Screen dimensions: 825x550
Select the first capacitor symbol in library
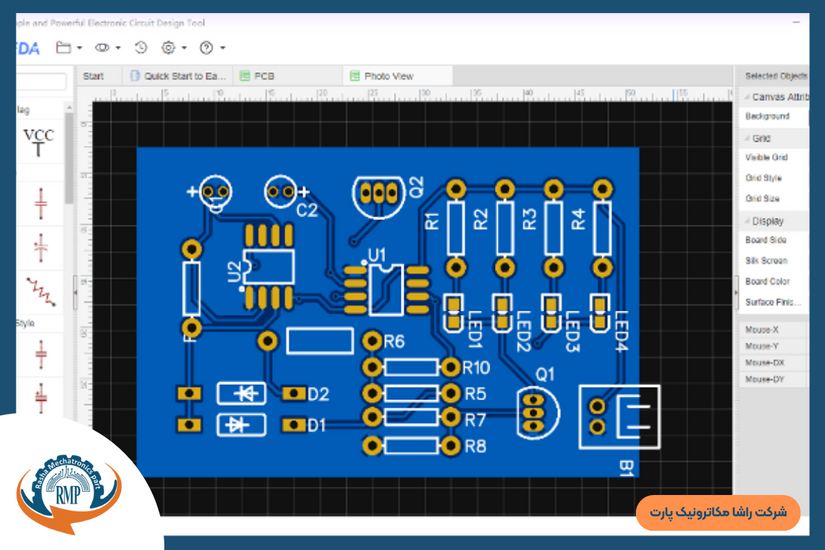(x=41, y=203)
